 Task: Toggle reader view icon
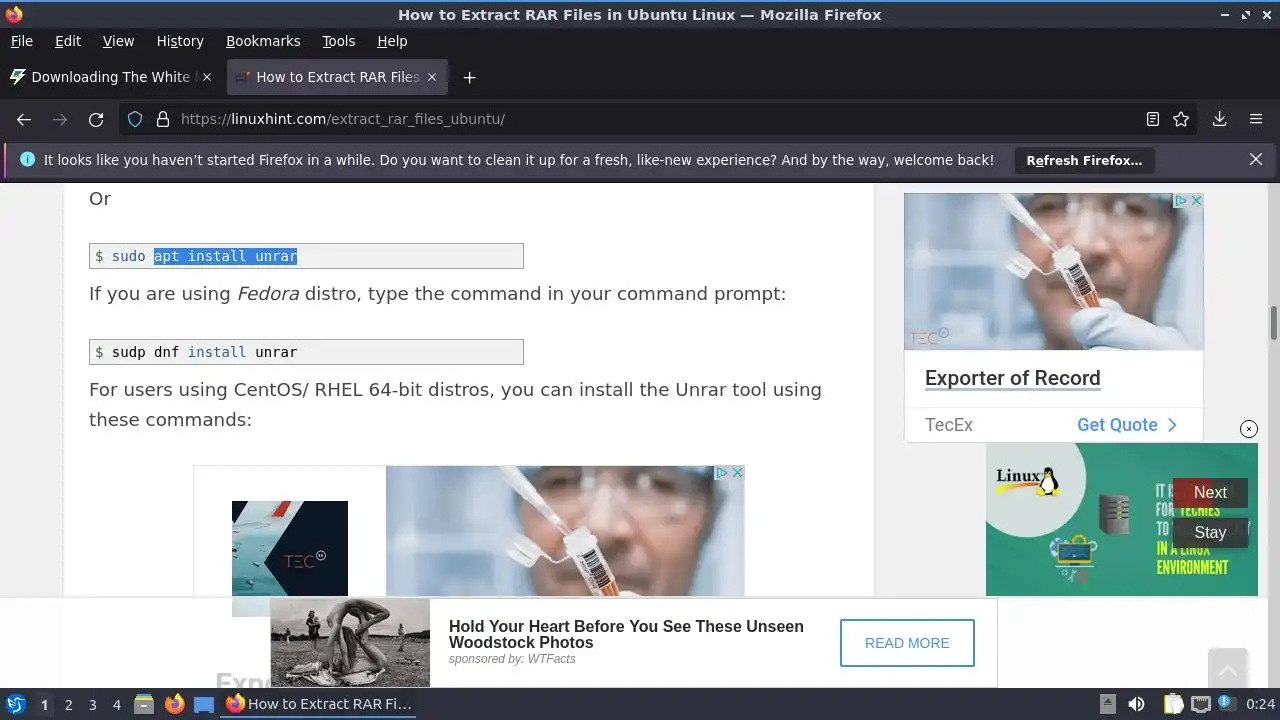1153,119
